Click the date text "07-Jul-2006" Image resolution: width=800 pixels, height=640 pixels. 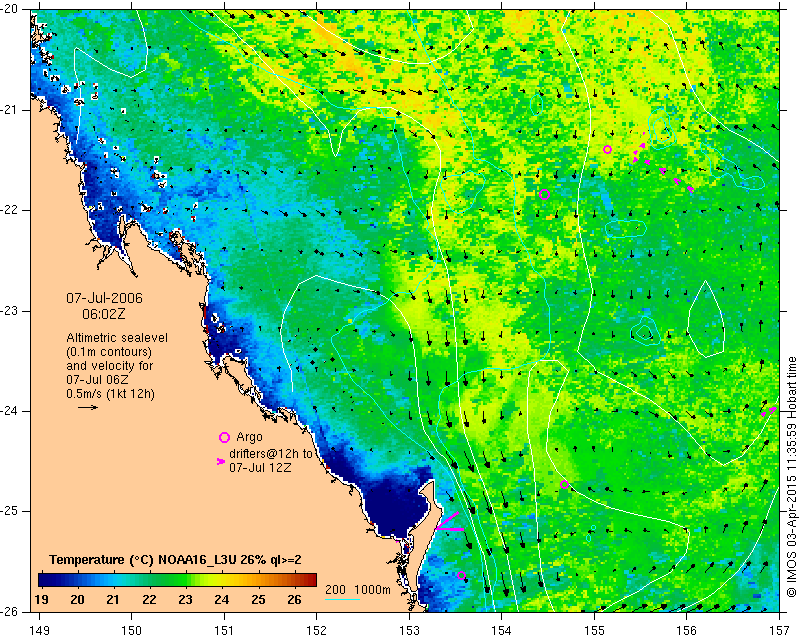click(105, 298)
